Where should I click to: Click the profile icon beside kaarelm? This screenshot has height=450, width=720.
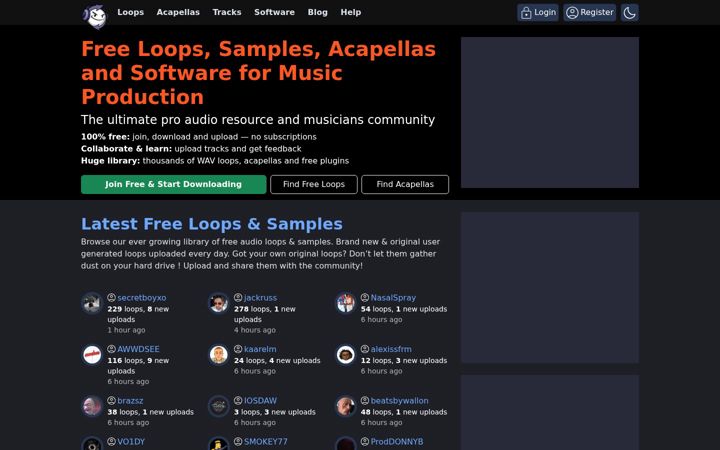pos(238,349)
